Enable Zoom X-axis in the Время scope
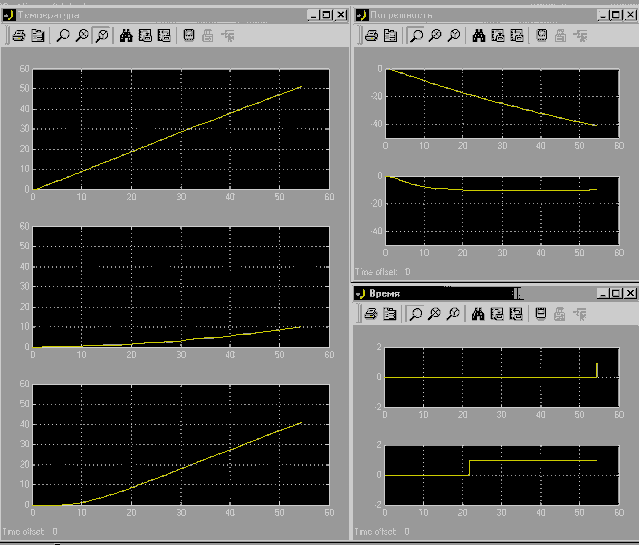This screenshot has width=639, height=545. tap(434, 314)
